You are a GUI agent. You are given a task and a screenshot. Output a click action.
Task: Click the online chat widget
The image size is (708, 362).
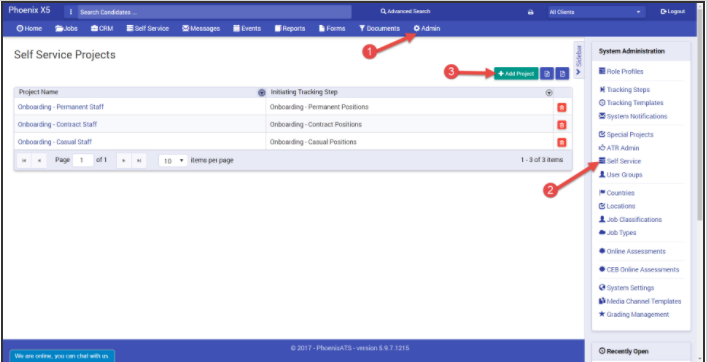click(x=62, y=356)
